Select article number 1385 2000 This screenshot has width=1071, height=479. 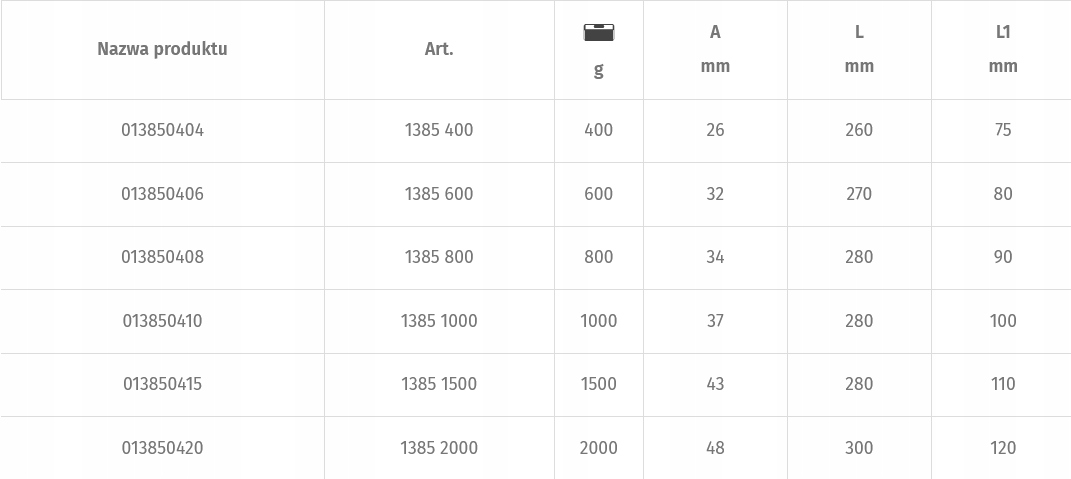coord(439,448)
